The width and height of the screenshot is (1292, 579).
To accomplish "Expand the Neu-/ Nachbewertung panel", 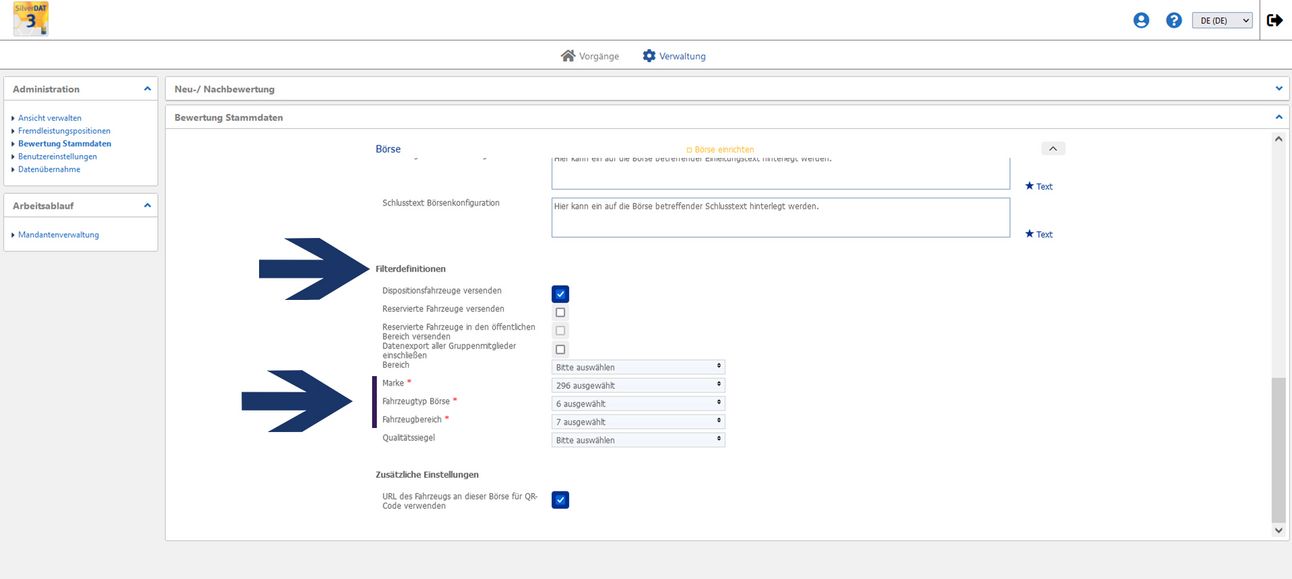I will point(1278,89).
